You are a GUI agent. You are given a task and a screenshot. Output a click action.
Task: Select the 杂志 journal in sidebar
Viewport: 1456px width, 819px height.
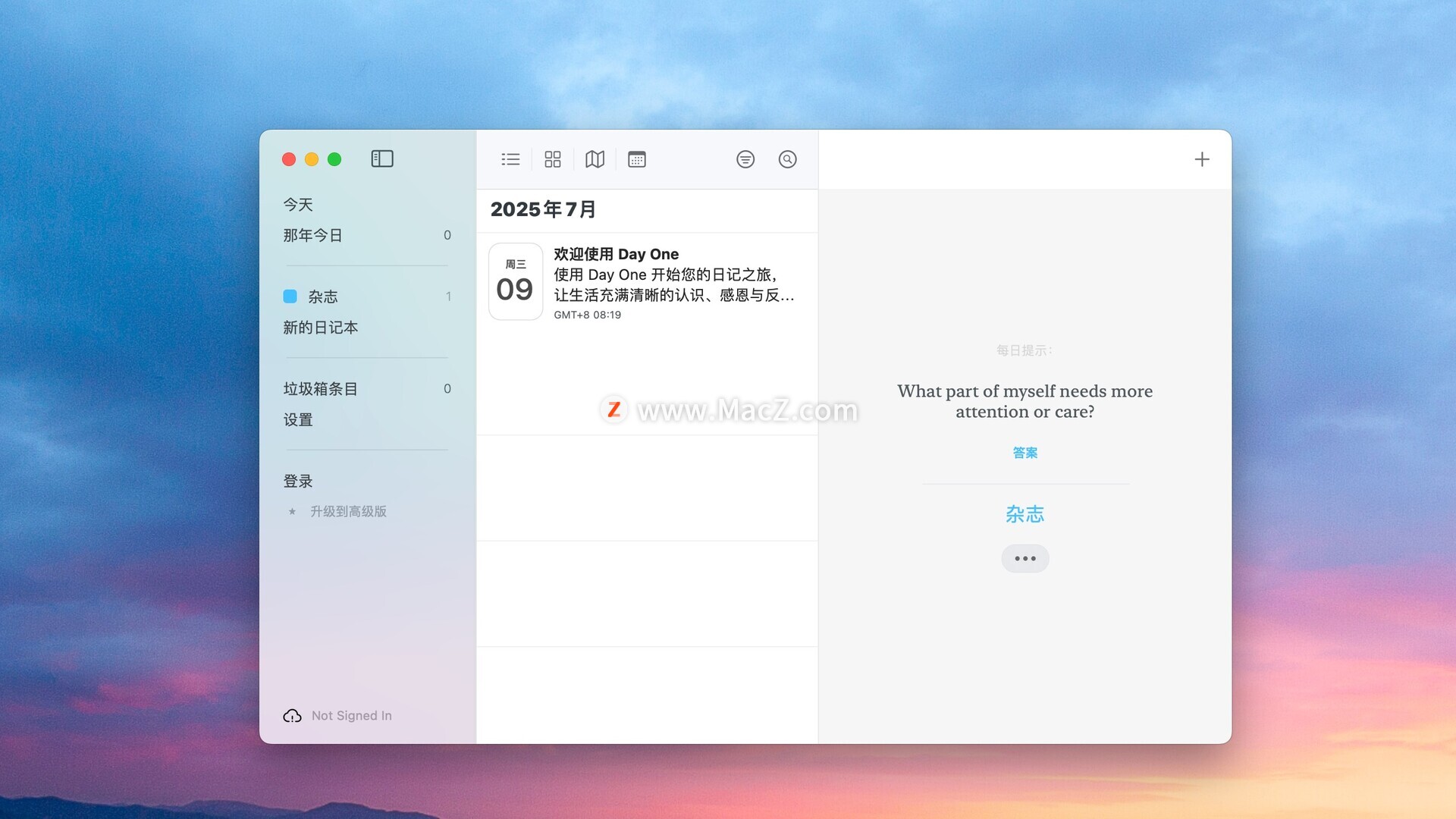pyautogui.click(x=367, y=297)
